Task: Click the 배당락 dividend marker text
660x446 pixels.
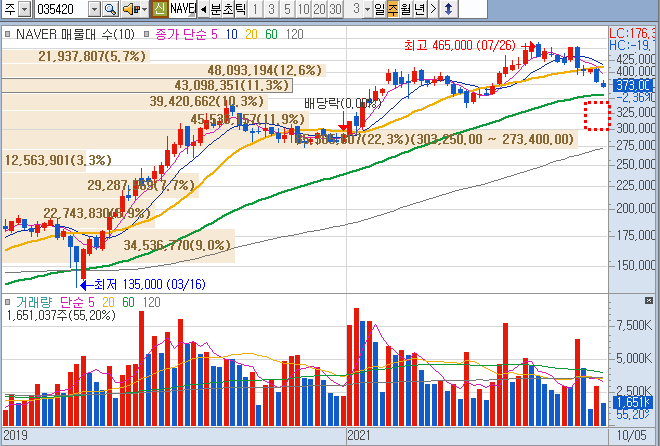Action: coord(343,103)
